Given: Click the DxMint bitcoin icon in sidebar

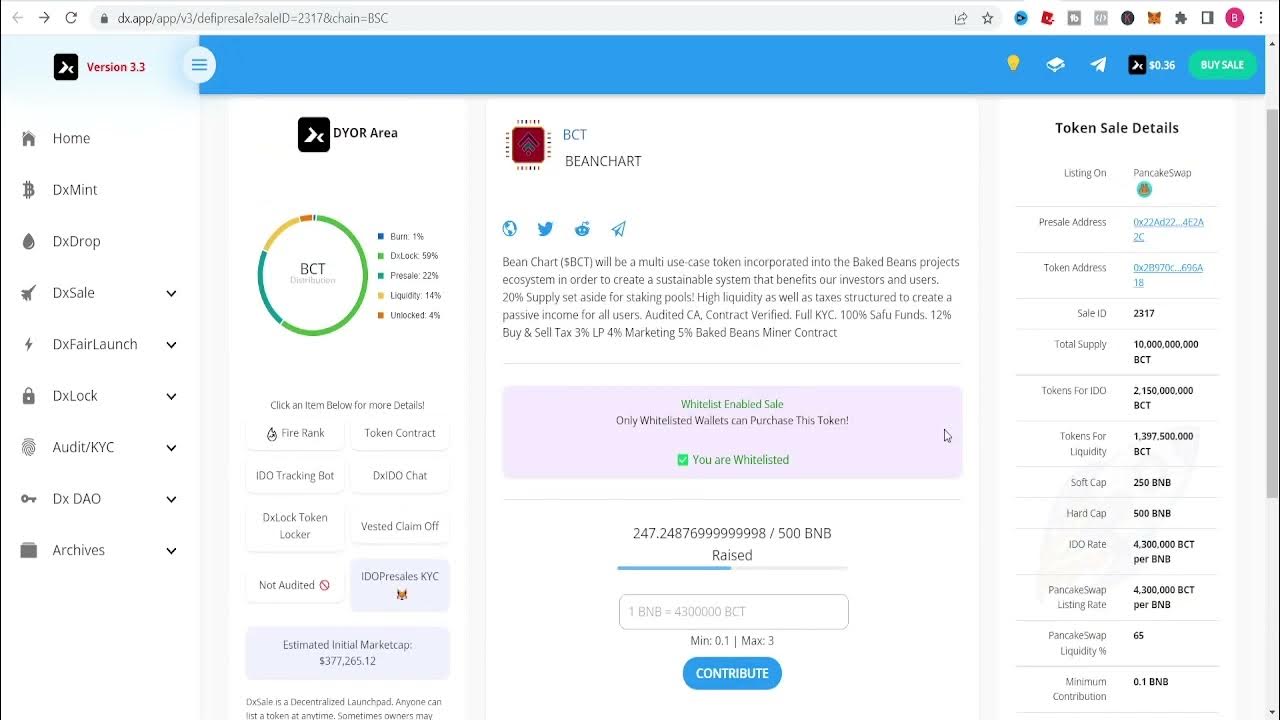Looking at the screenshot, I should pos(29,190).
